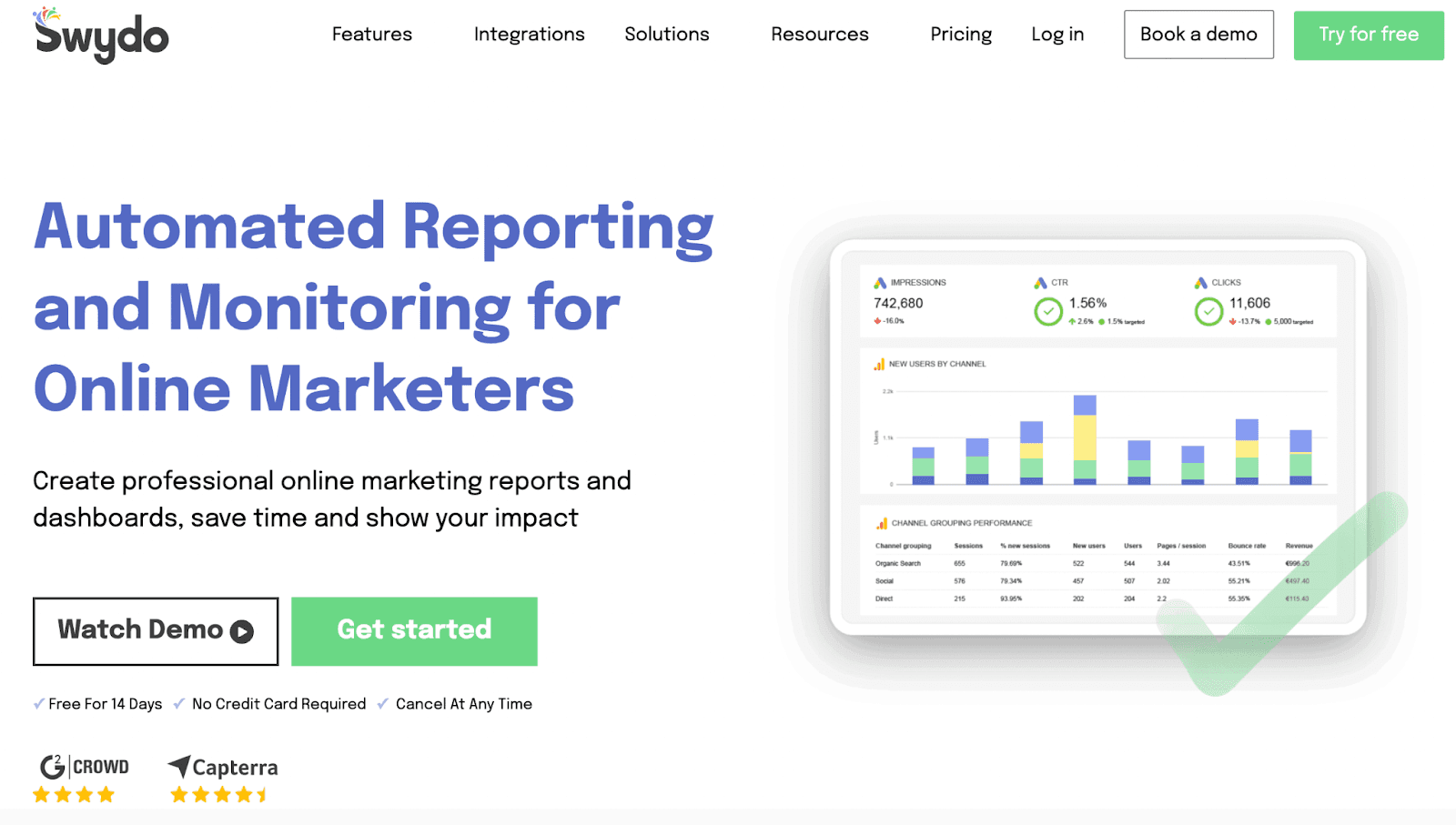
Task: Click the analytics icon beside Channel Grouping Performance
Action: click(x=882, y=523)
